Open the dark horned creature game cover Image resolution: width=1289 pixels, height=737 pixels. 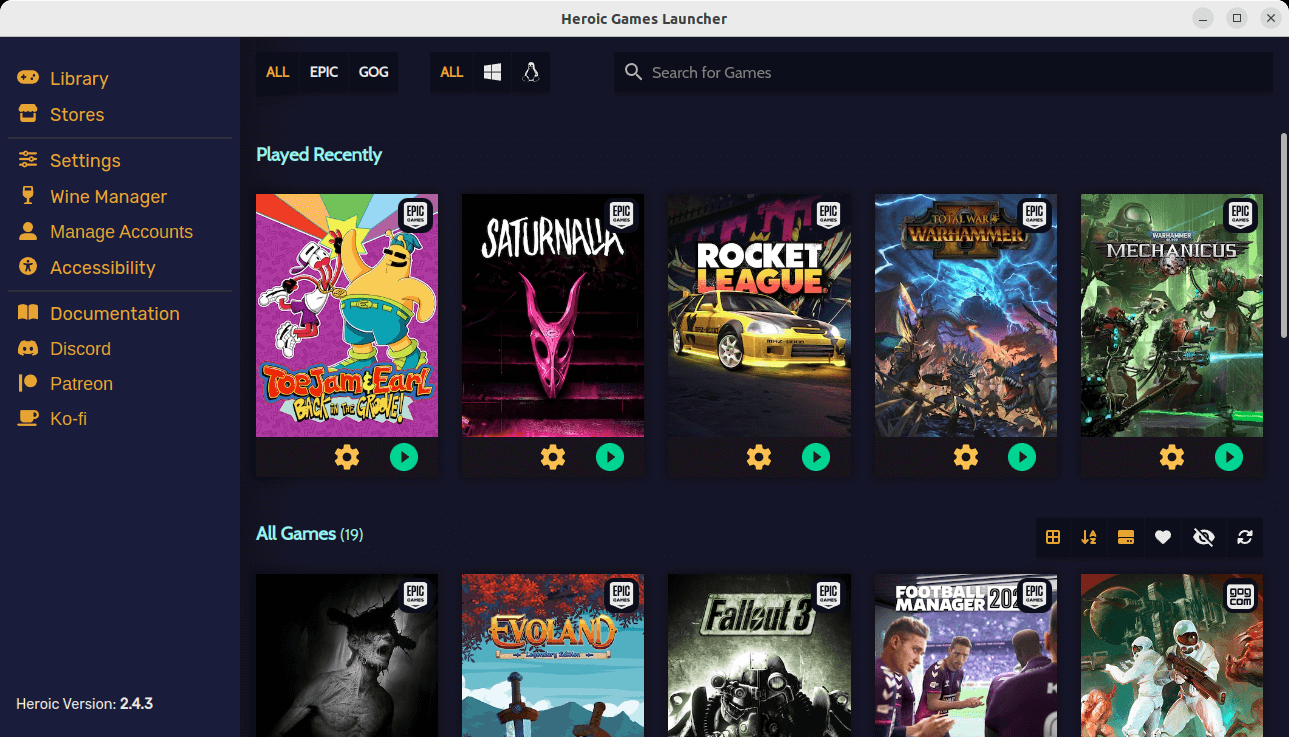[x=347, y=655]
